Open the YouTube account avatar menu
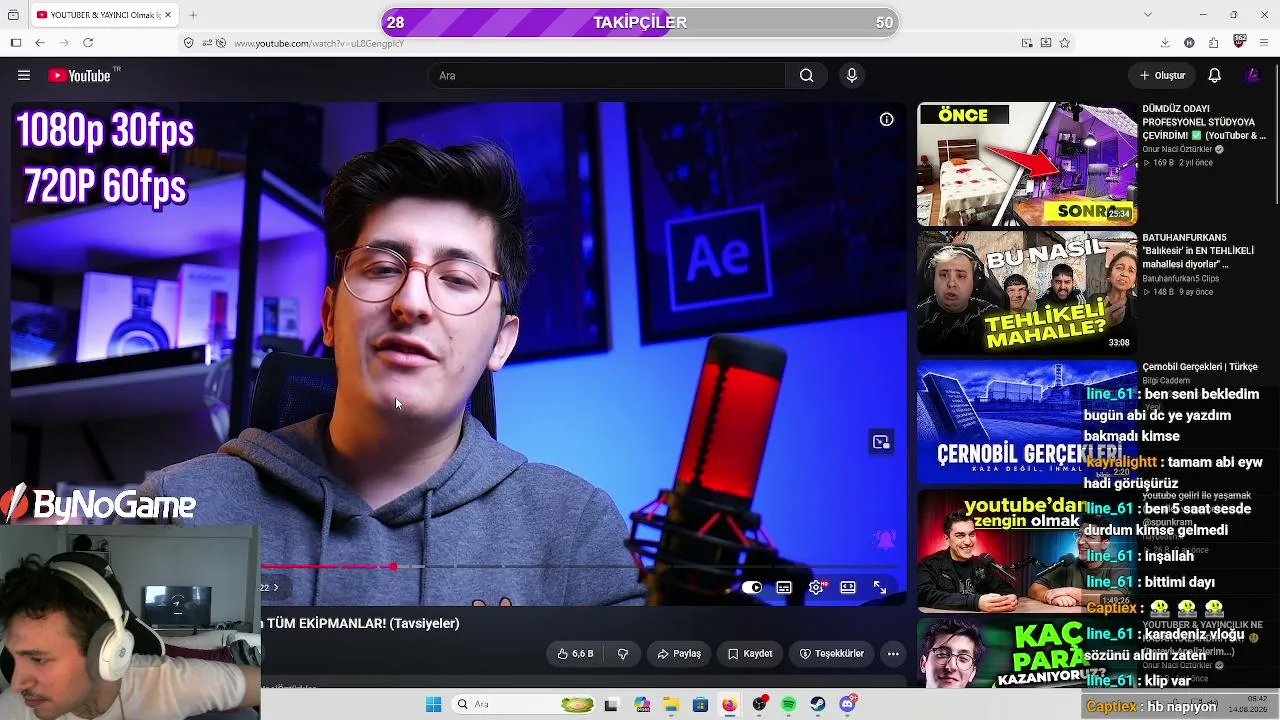Viewport: 1280px width, 720px height. [1252, 75]
